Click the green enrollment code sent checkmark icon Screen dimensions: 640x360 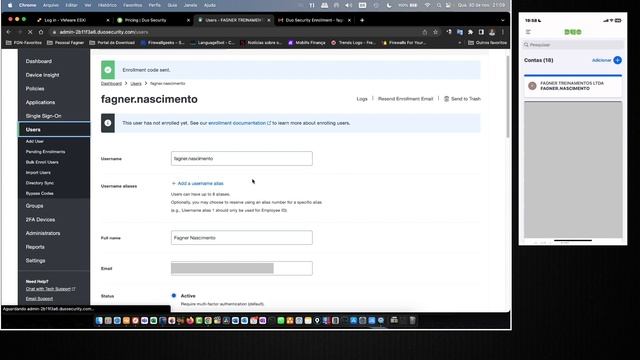(x=108, y=70)
